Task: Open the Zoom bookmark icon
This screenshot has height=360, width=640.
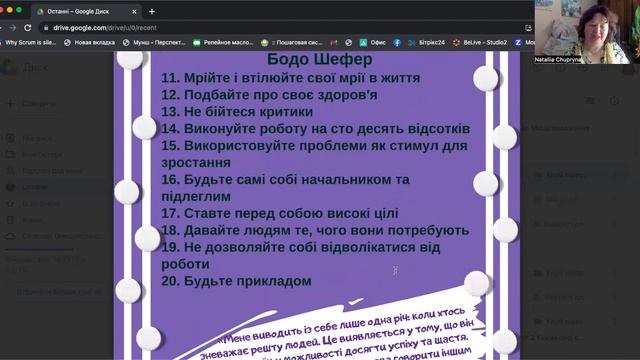Action: [x=518, y=42]
